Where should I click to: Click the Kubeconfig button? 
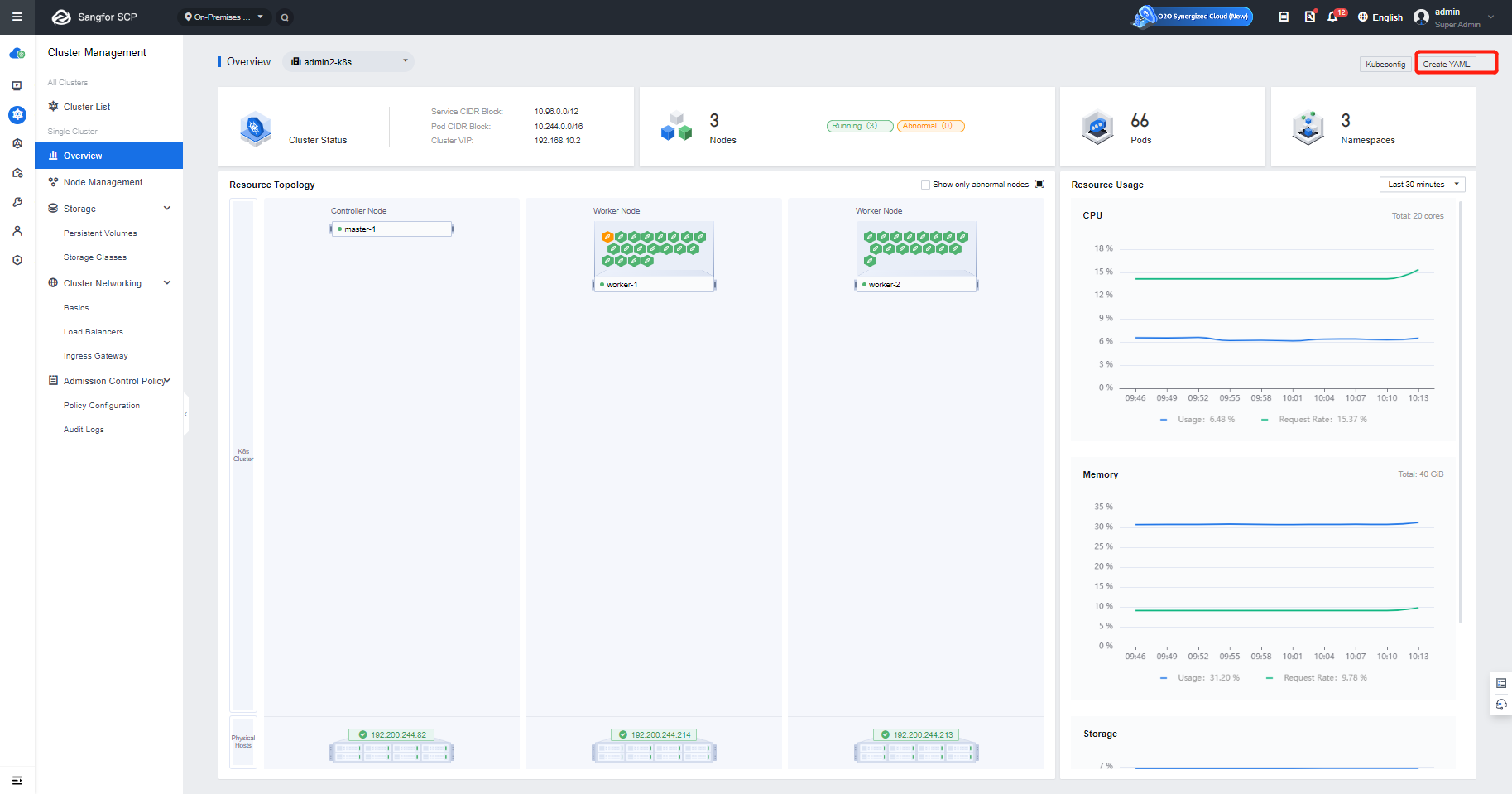[1385, 64]
